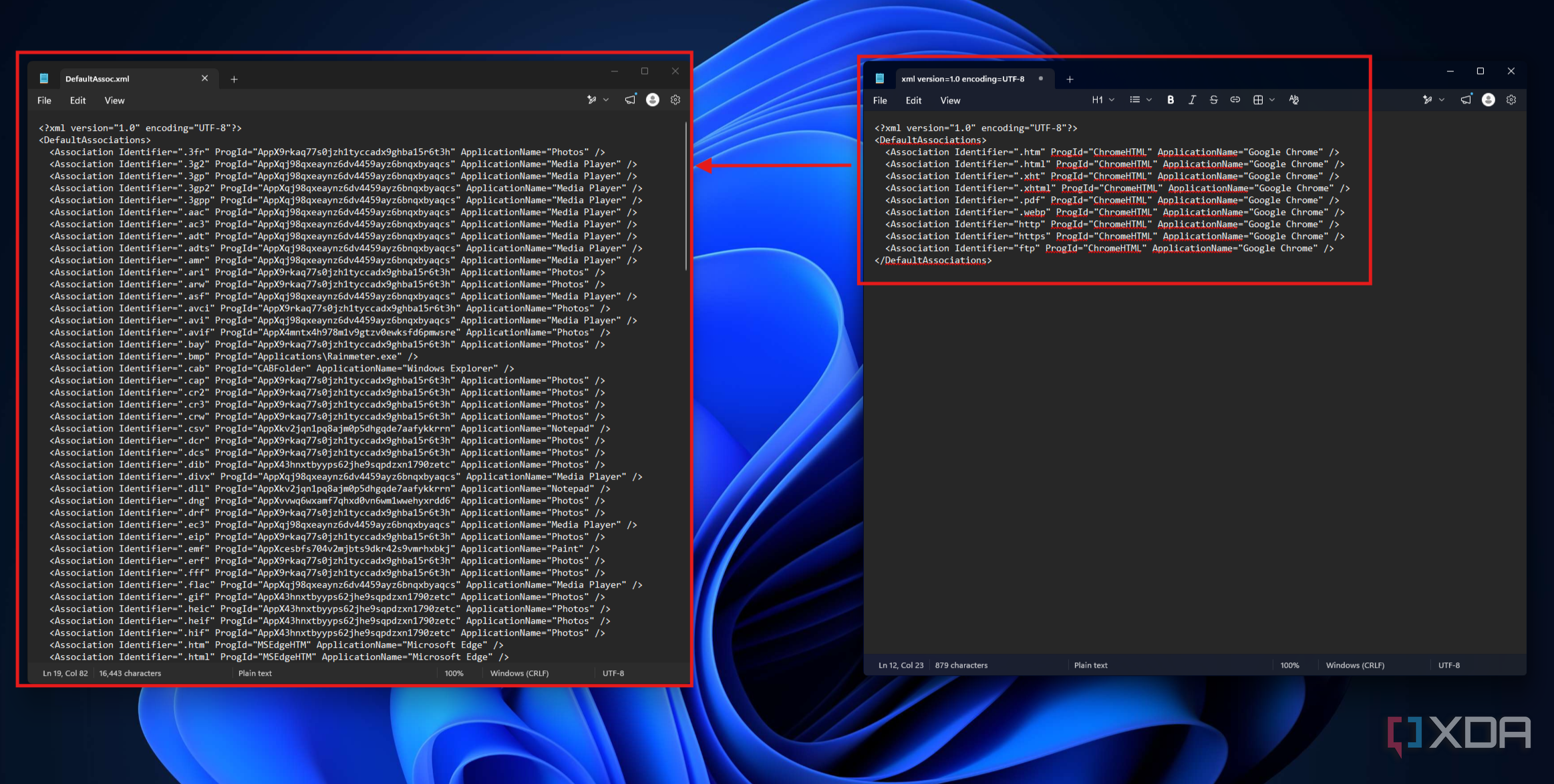The height and width of the screenshot is (784, 1554).
Task: Click the '.emf' Paint association line
Action: coord(325,549)
